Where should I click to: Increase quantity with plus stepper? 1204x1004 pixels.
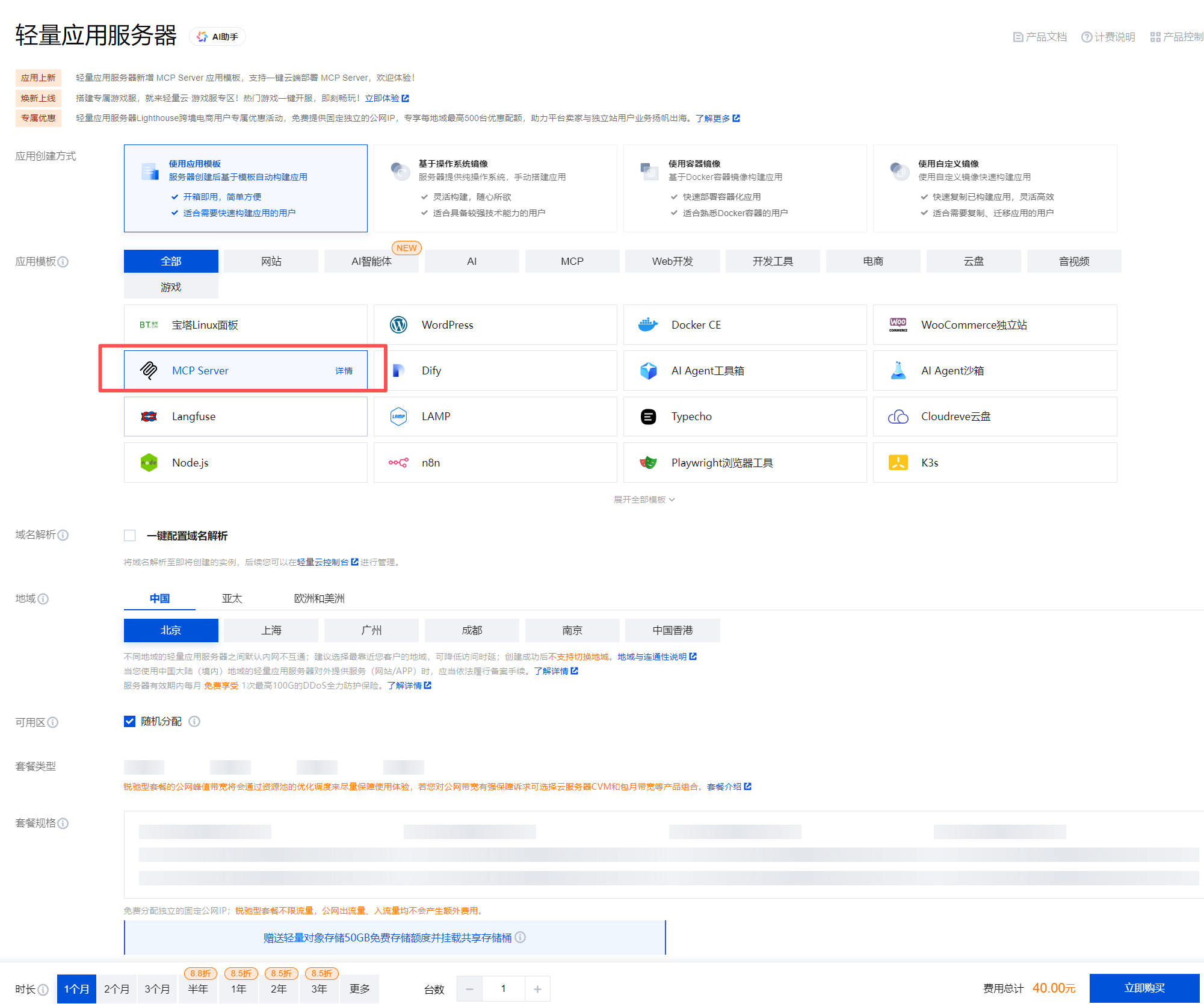pyautogui.click(x=537, y=989)
